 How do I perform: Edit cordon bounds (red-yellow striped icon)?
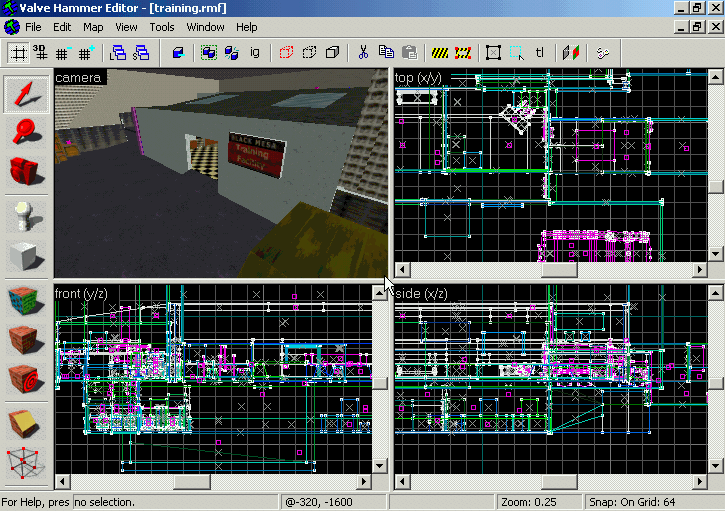pyautogui.click(x=463, y=53)
